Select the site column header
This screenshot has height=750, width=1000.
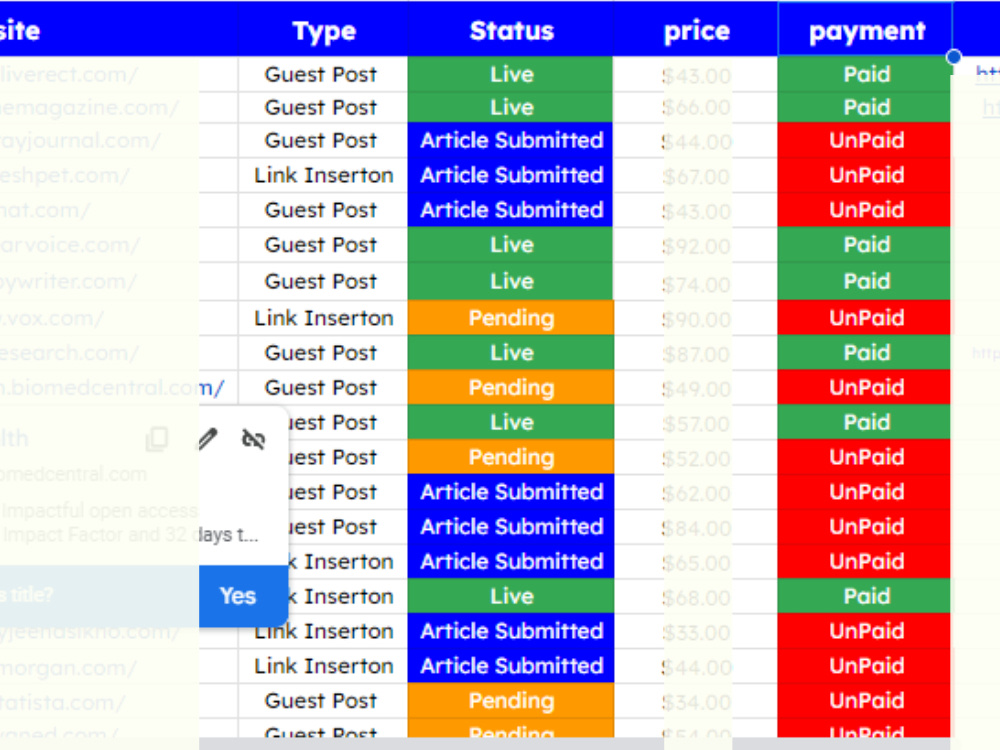pyautogui.click(x=119, y=30)
